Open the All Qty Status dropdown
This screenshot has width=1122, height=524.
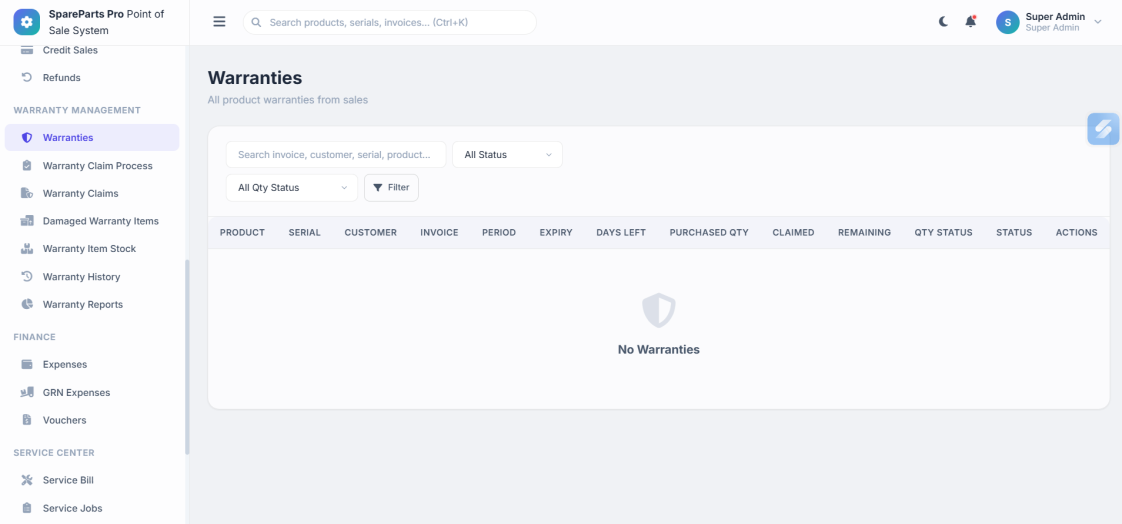click(x=292, y=188)
